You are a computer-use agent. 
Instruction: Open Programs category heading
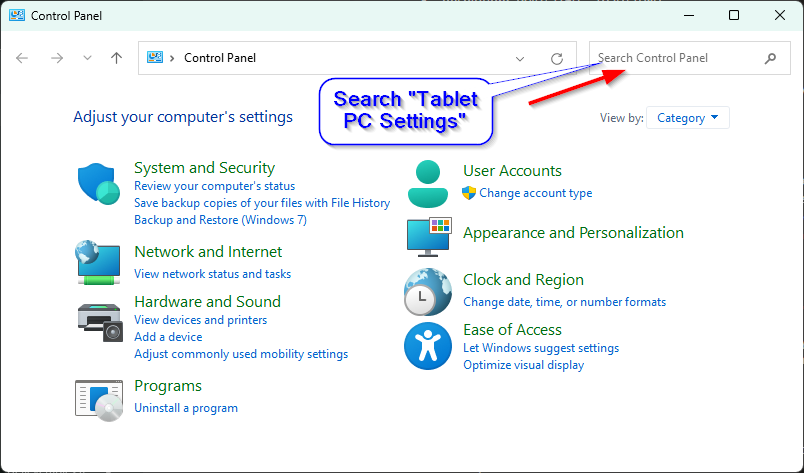click(168, 386)
